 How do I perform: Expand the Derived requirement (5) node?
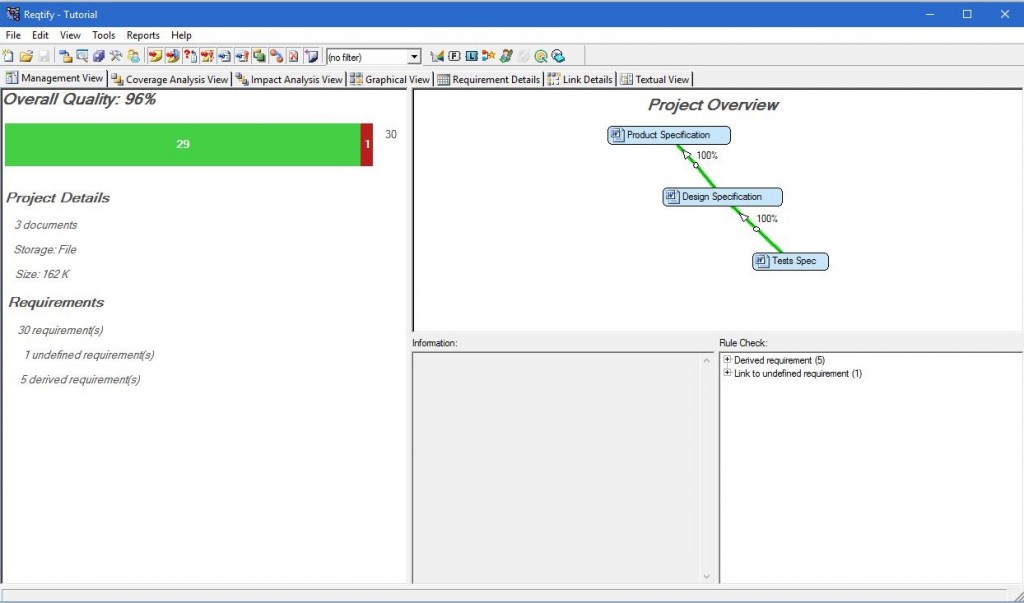(727, 359)
